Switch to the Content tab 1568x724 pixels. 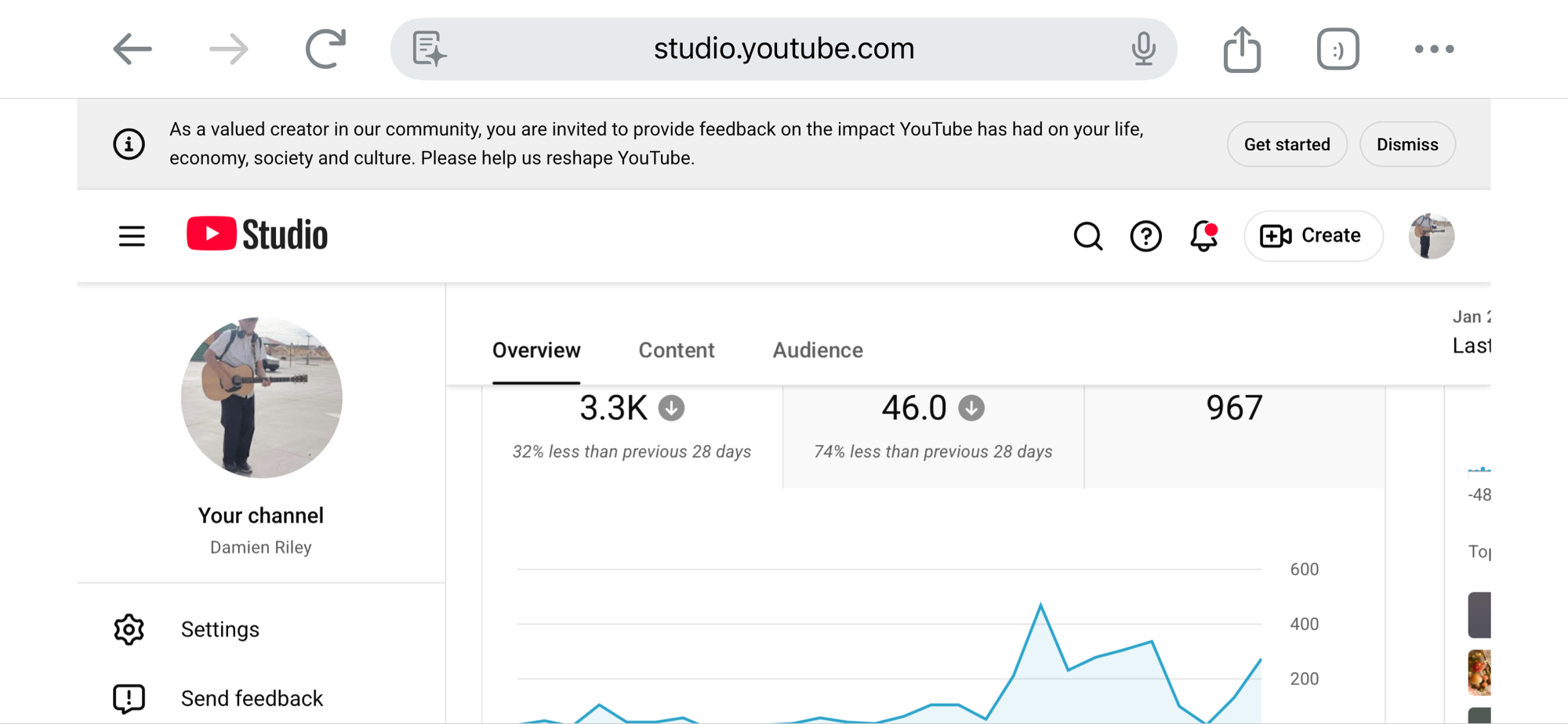click(x=676, y=350)
